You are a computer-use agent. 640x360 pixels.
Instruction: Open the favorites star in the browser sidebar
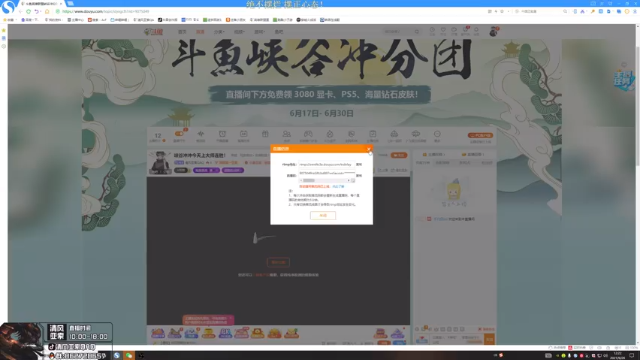coord(4,31)
